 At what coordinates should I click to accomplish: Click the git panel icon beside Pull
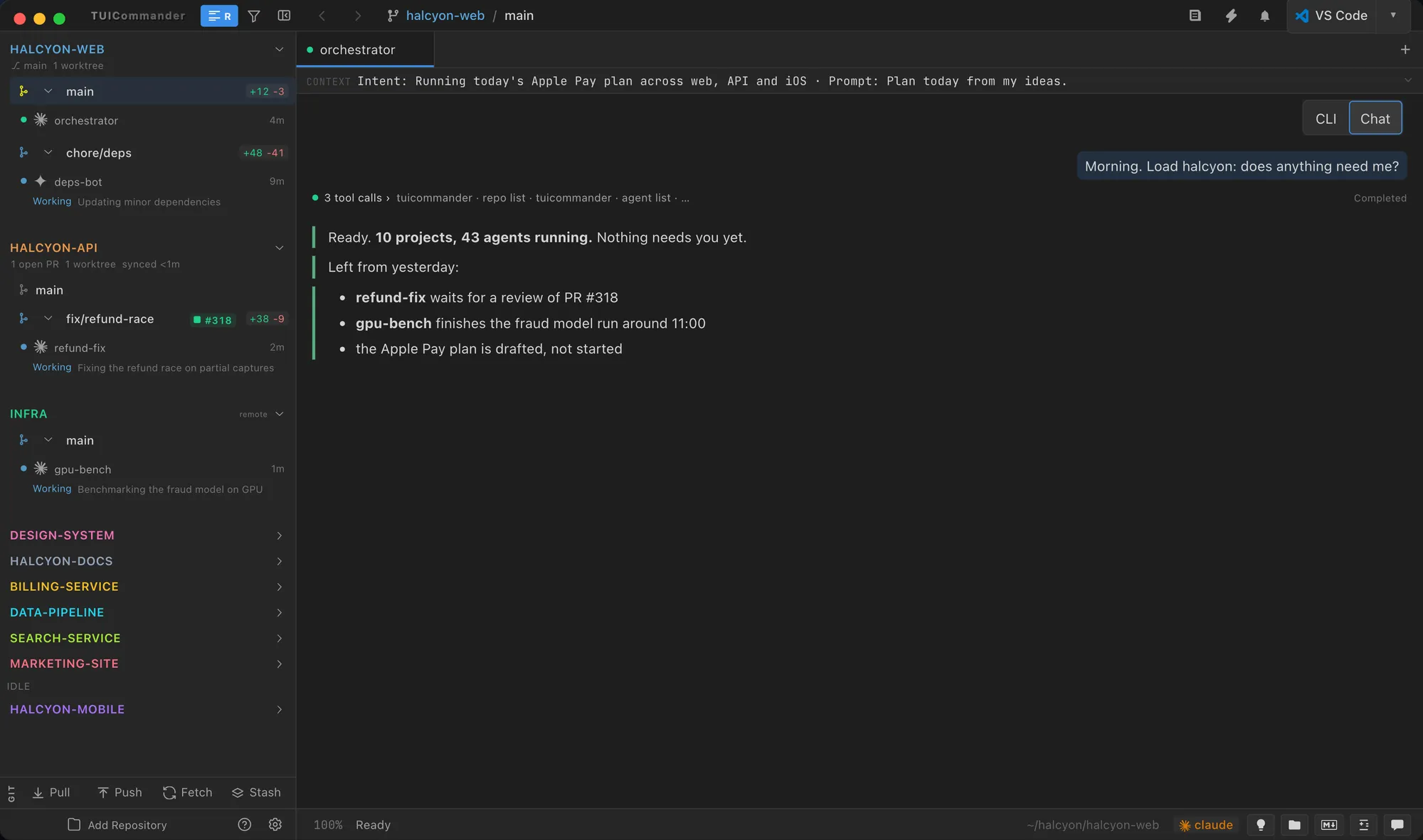[11, 793]
